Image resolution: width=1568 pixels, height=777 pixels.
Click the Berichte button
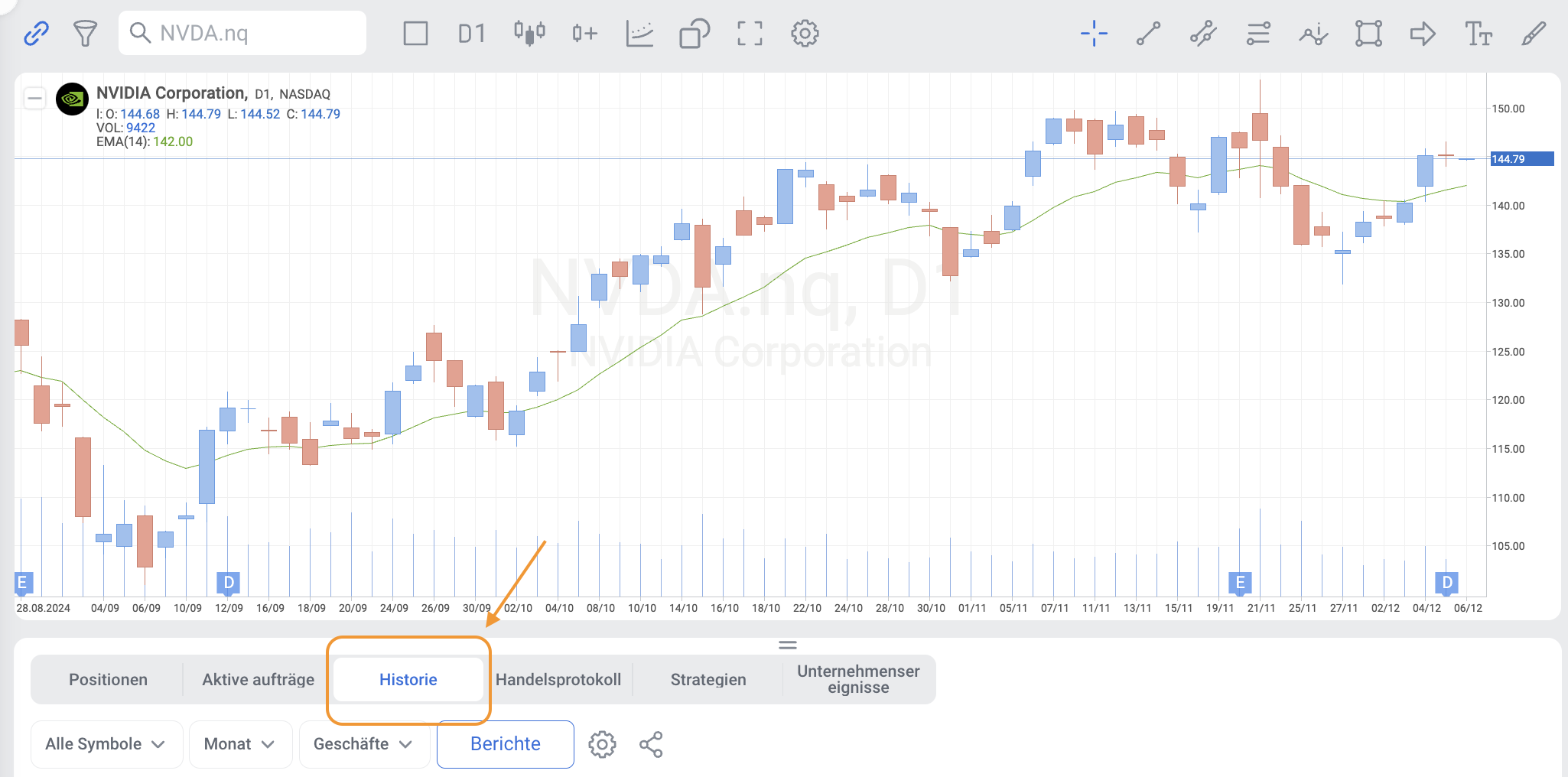tap(506, 744)
